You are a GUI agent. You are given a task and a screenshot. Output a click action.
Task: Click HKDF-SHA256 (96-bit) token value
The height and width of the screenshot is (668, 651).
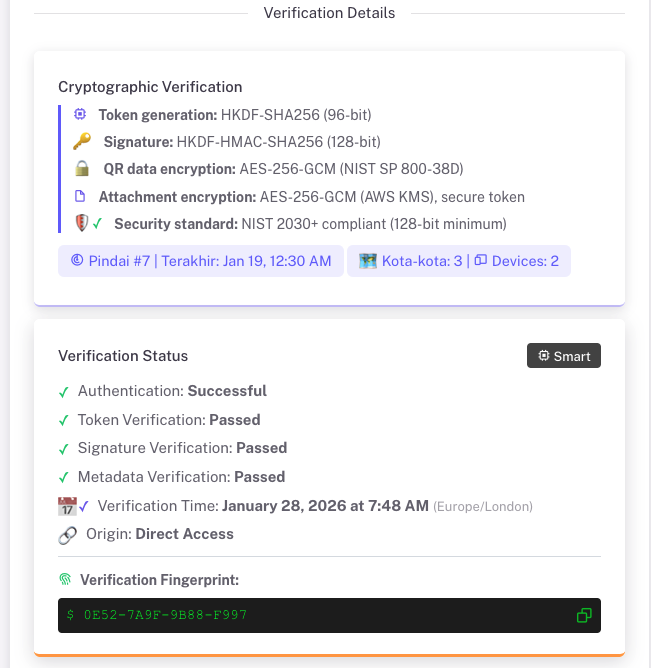tap(296, 115)
